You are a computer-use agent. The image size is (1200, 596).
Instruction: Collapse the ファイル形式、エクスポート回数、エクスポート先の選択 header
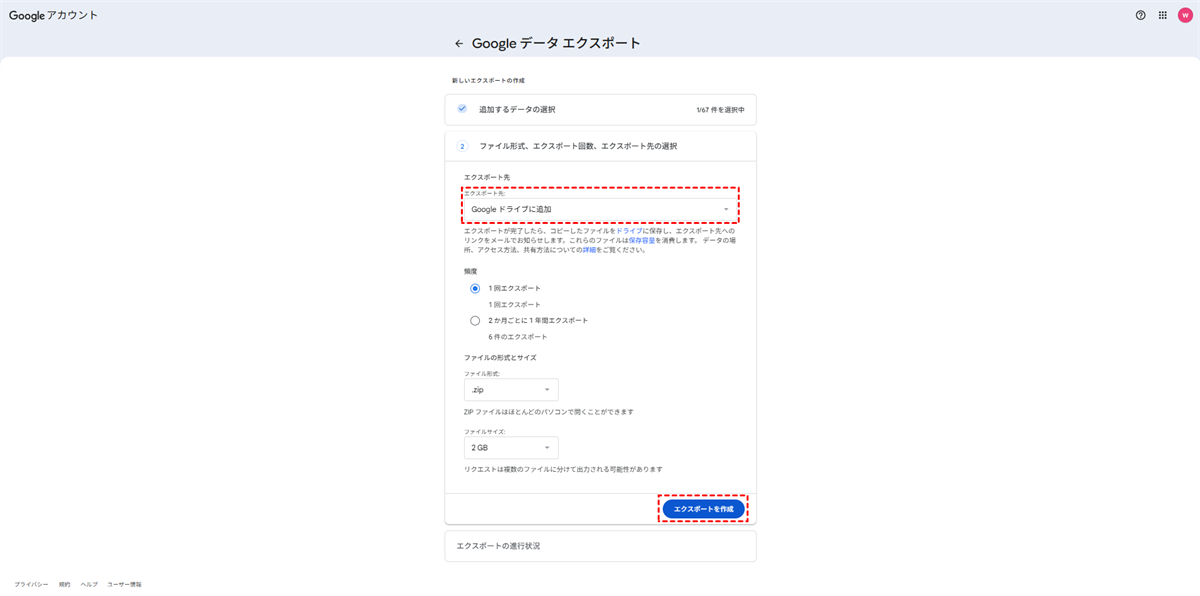(x=600, y=146)
